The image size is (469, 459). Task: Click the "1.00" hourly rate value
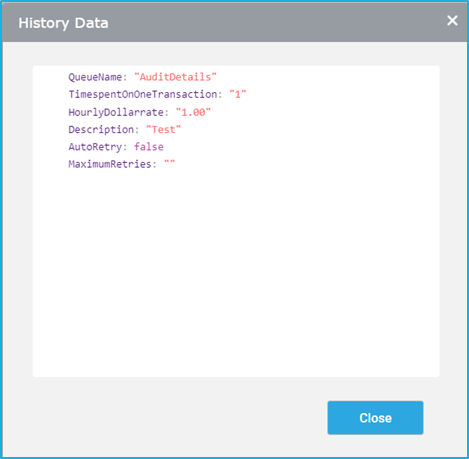click(193, 112)
